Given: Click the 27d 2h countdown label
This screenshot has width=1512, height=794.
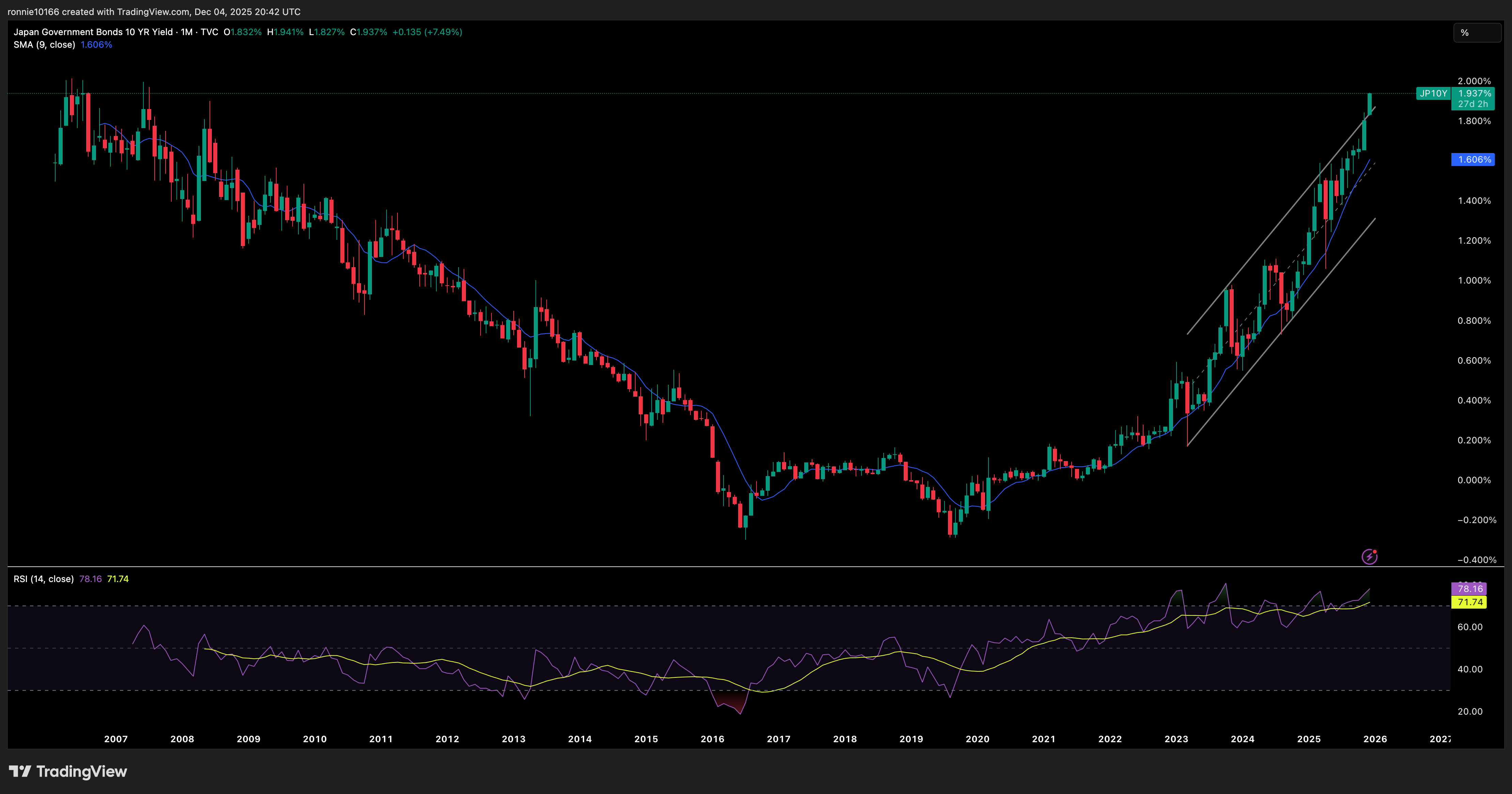Looking at the screenshot, I should click(1473, 103).
